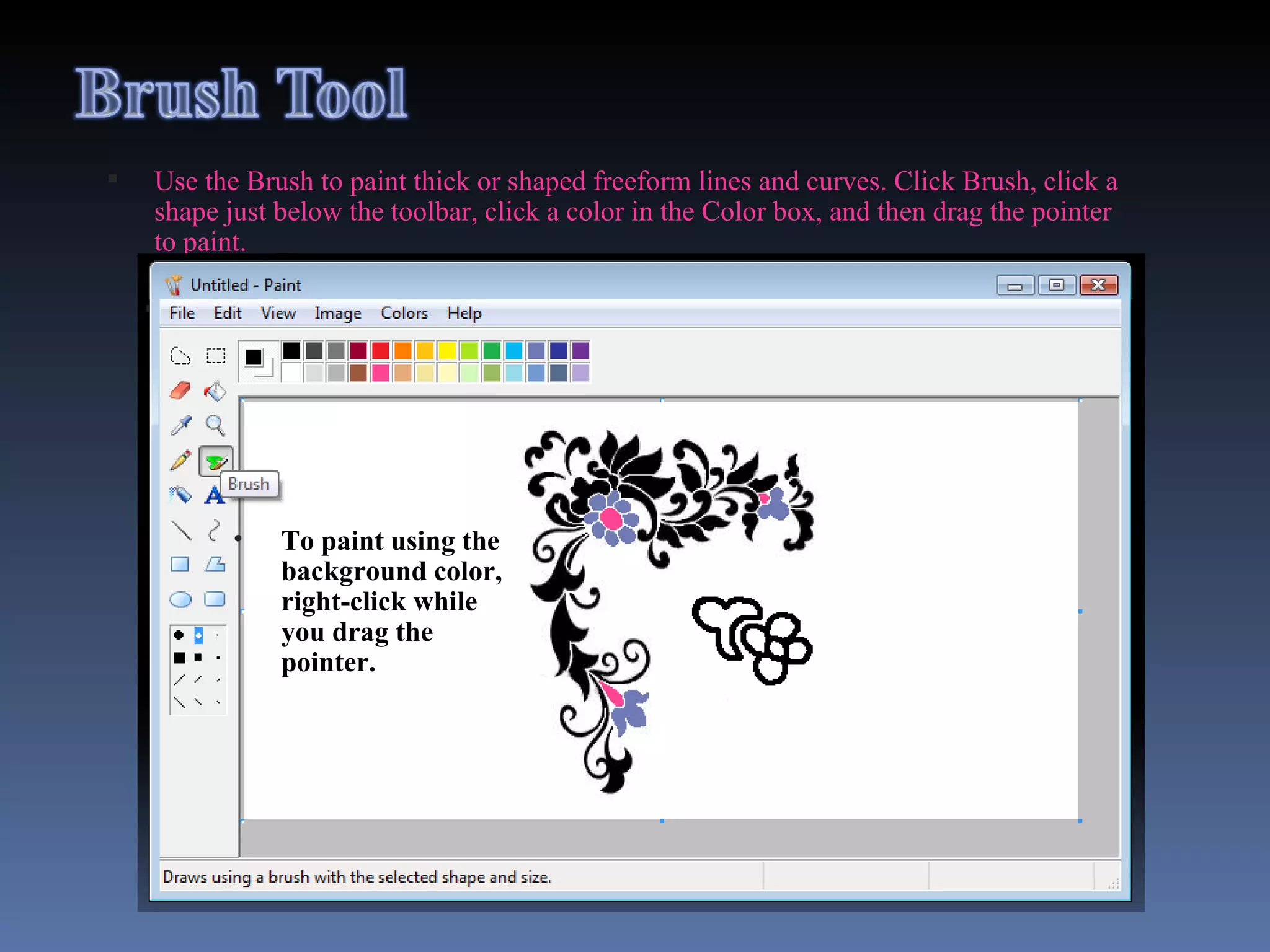Select the rectangular Select tool
Viewport: 1270px width, 952px height.
coord(216,356)
